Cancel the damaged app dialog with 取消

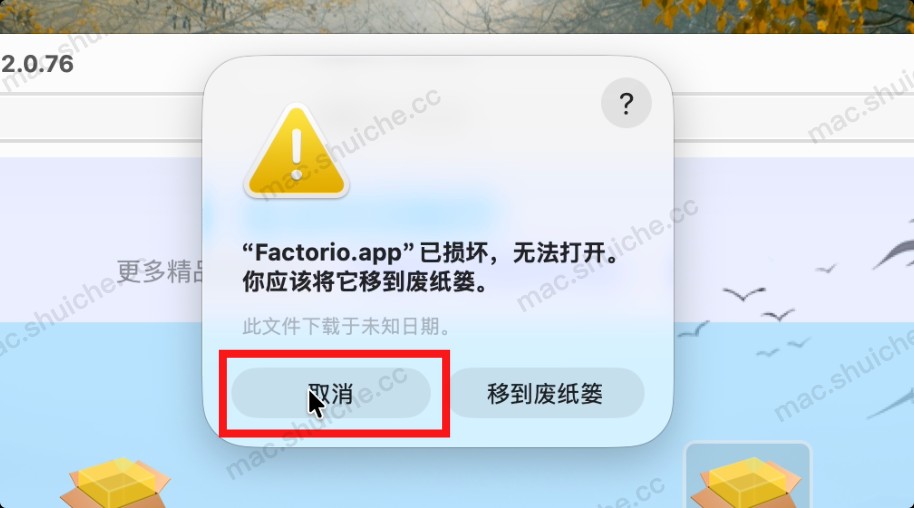pyautogui.click(x=331, y=393)
